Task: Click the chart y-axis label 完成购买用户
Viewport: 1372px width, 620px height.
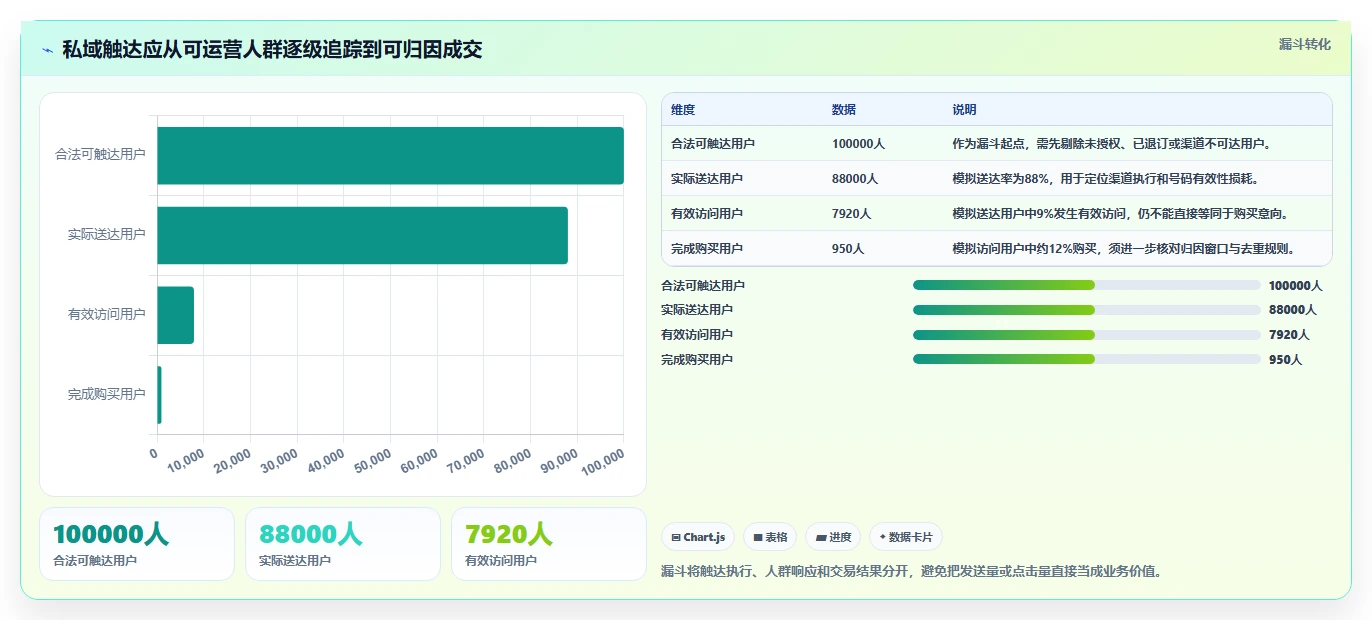Action: [107, 395]
